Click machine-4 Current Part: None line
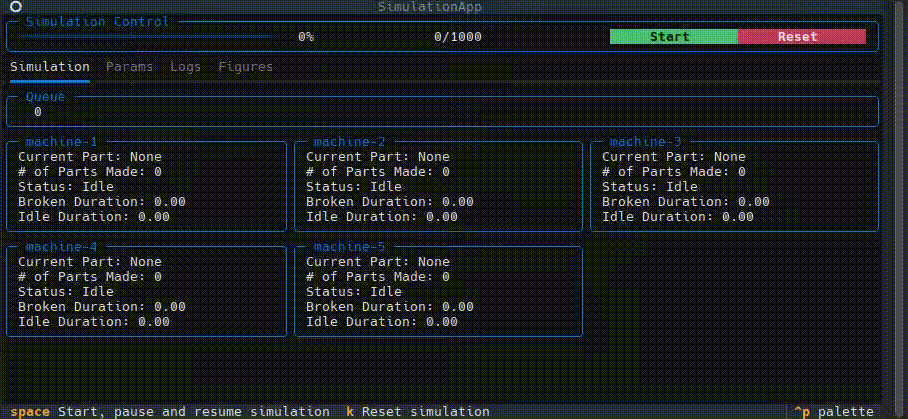The width and height of the screenshot is (908, 419). pos(90,262)
